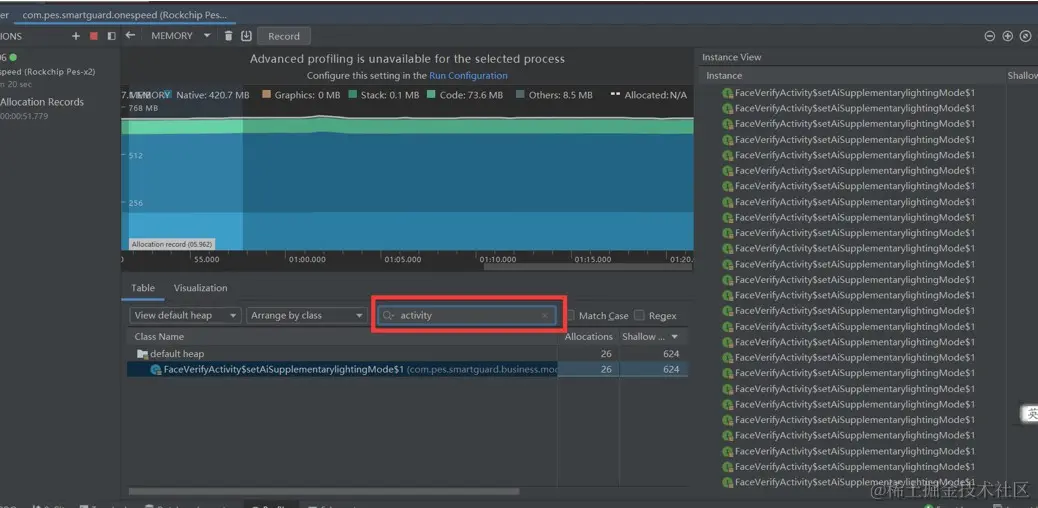This screenshot has height=508, width=1038.
Task: Click the timeline scrollbar under the memory chart
Action: click(589, 268)
